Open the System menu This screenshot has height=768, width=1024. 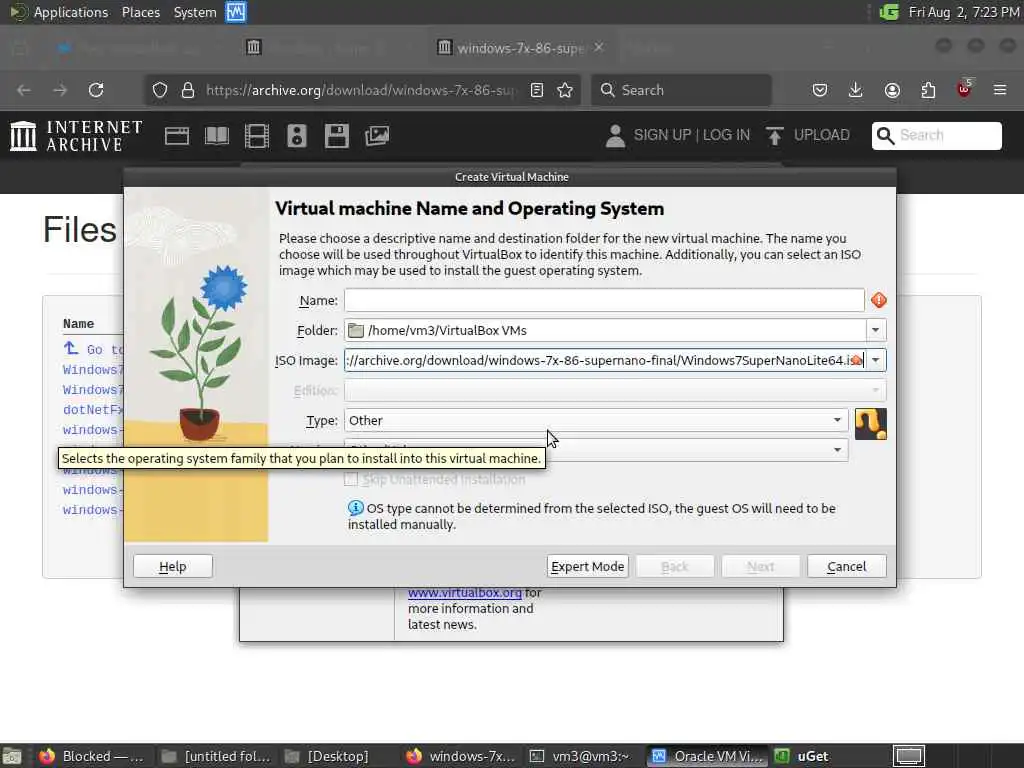point(195,12)
